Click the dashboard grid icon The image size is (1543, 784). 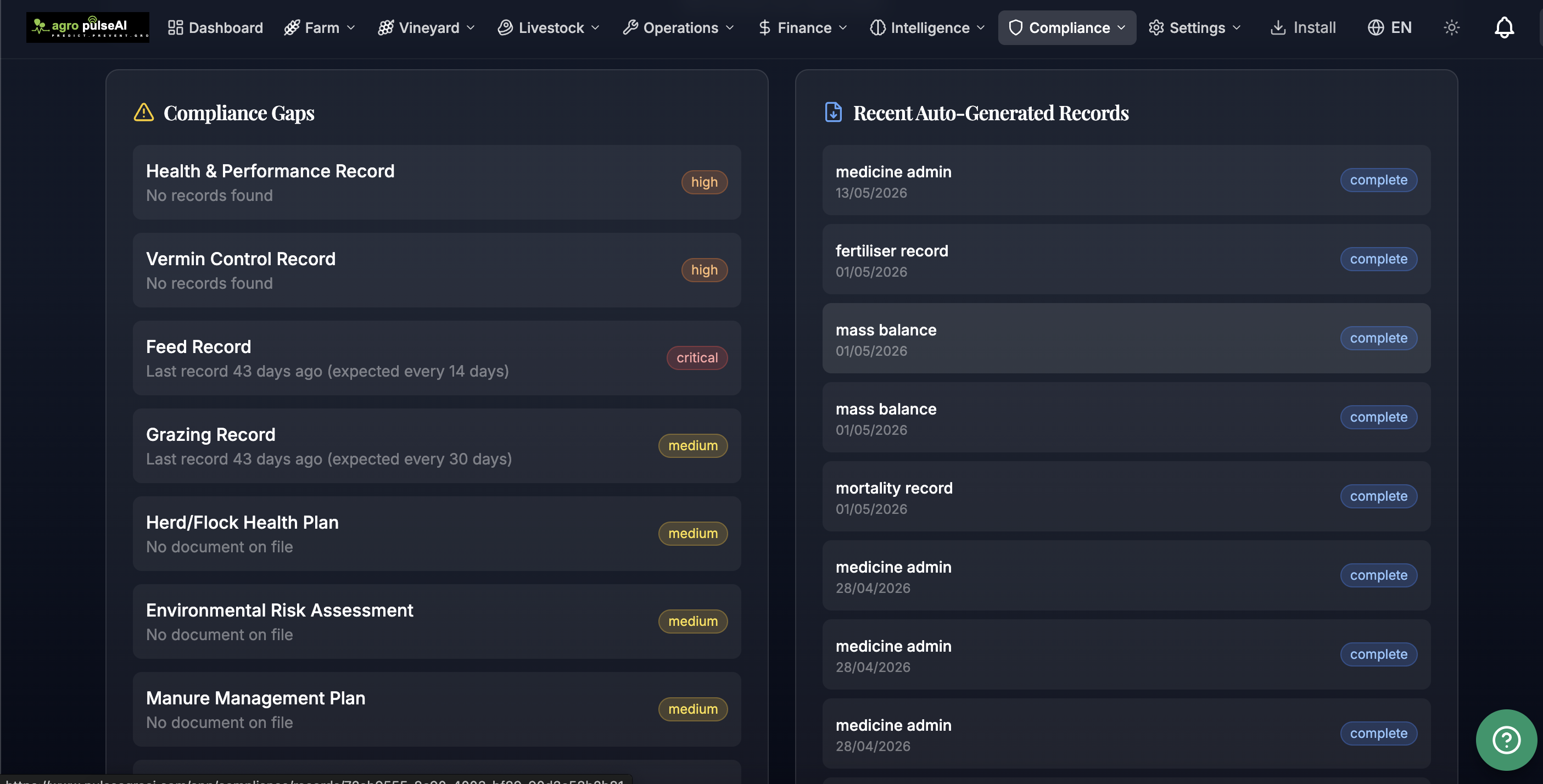(x=175, y=27)
